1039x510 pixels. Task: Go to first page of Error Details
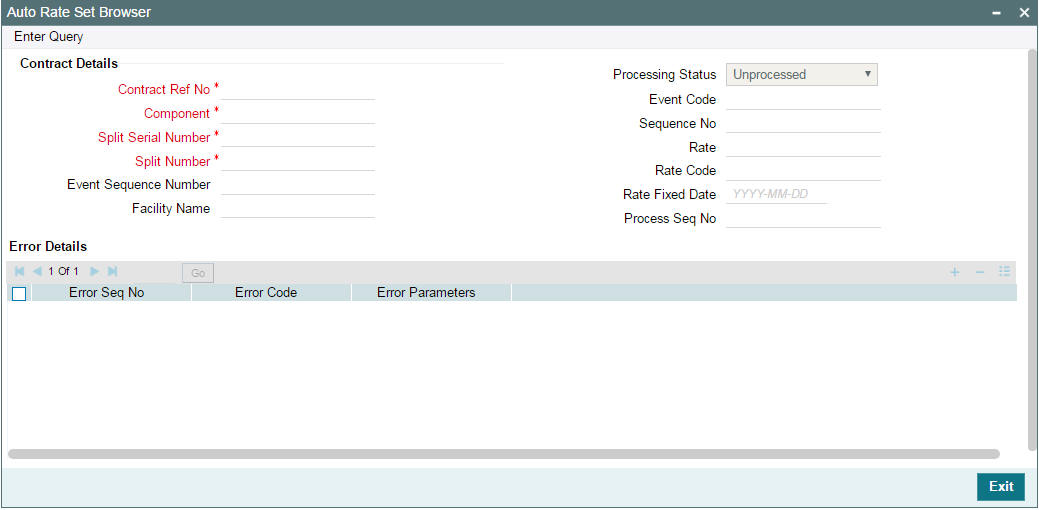click(19, 272)
